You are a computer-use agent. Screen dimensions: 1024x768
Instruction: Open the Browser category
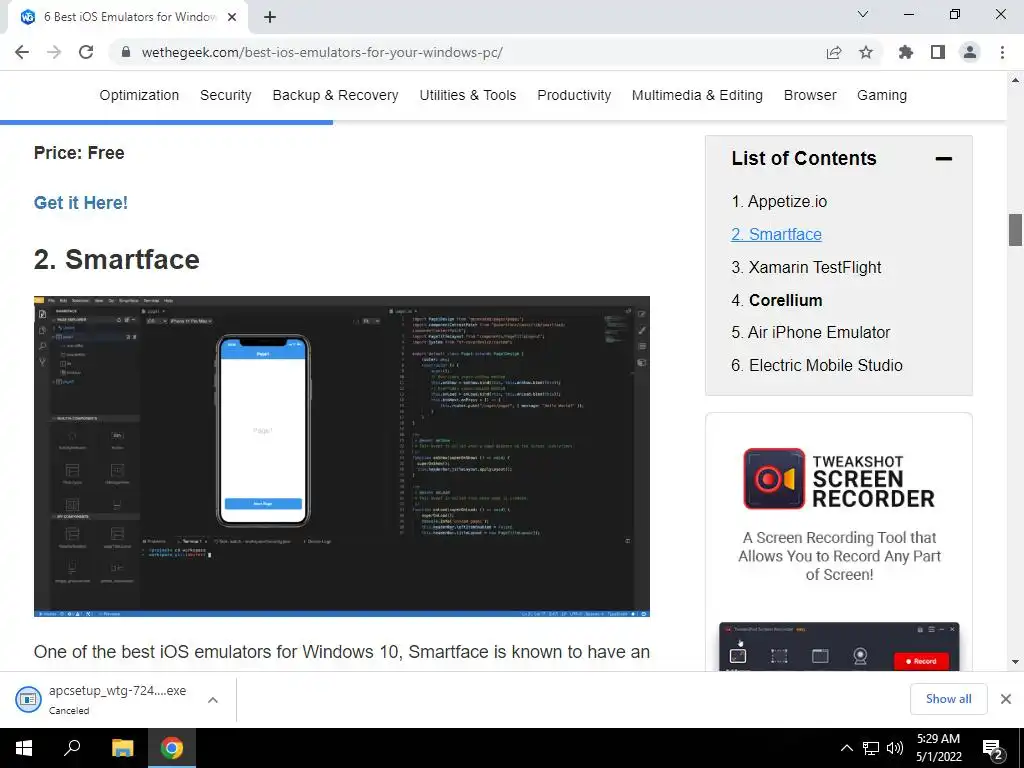[x=810, y=95]
